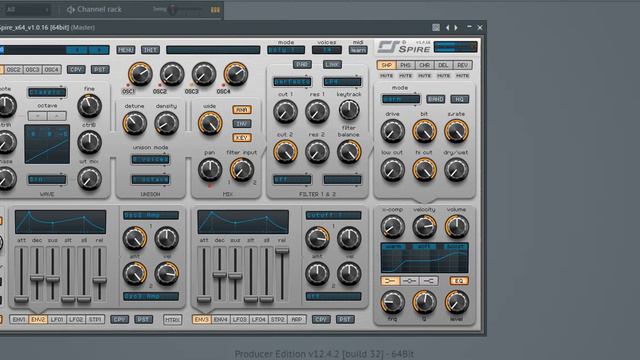Image resolution: width=640 pixels, height=360 pixels.
Task: Click the OSC3 mix level knob
Action: pos(204,74)
